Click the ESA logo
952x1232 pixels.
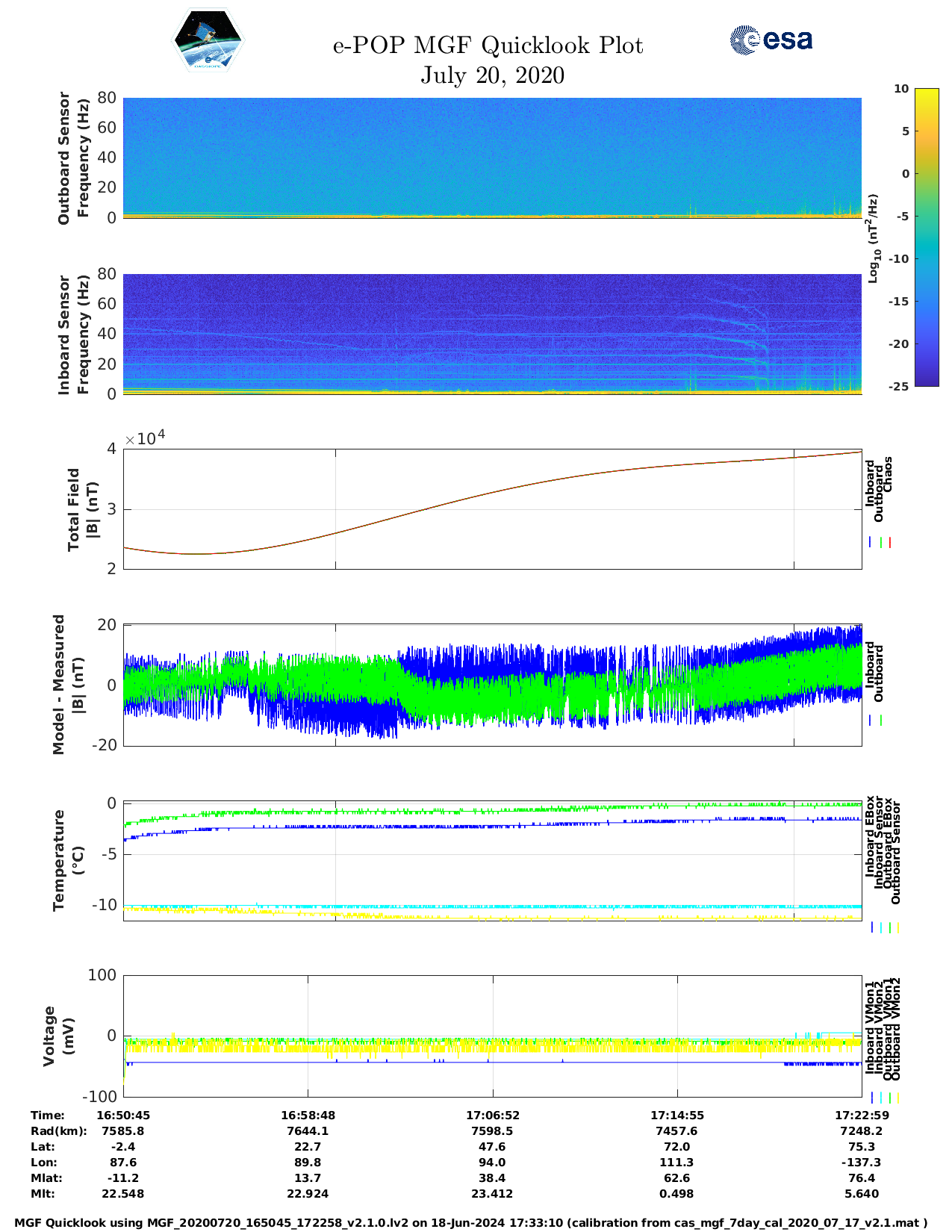[771, 40]
